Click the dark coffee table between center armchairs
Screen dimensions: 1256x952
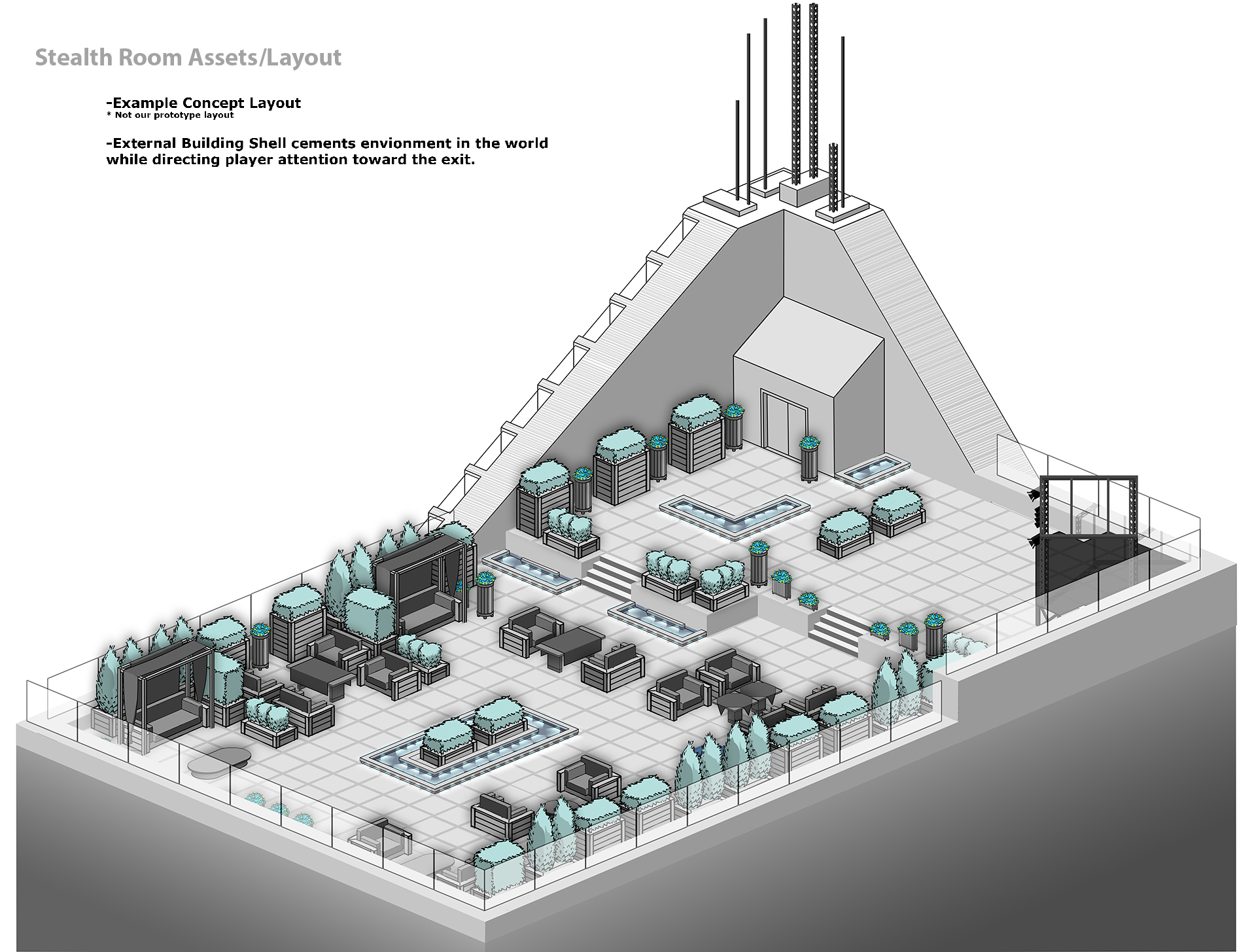571,640
